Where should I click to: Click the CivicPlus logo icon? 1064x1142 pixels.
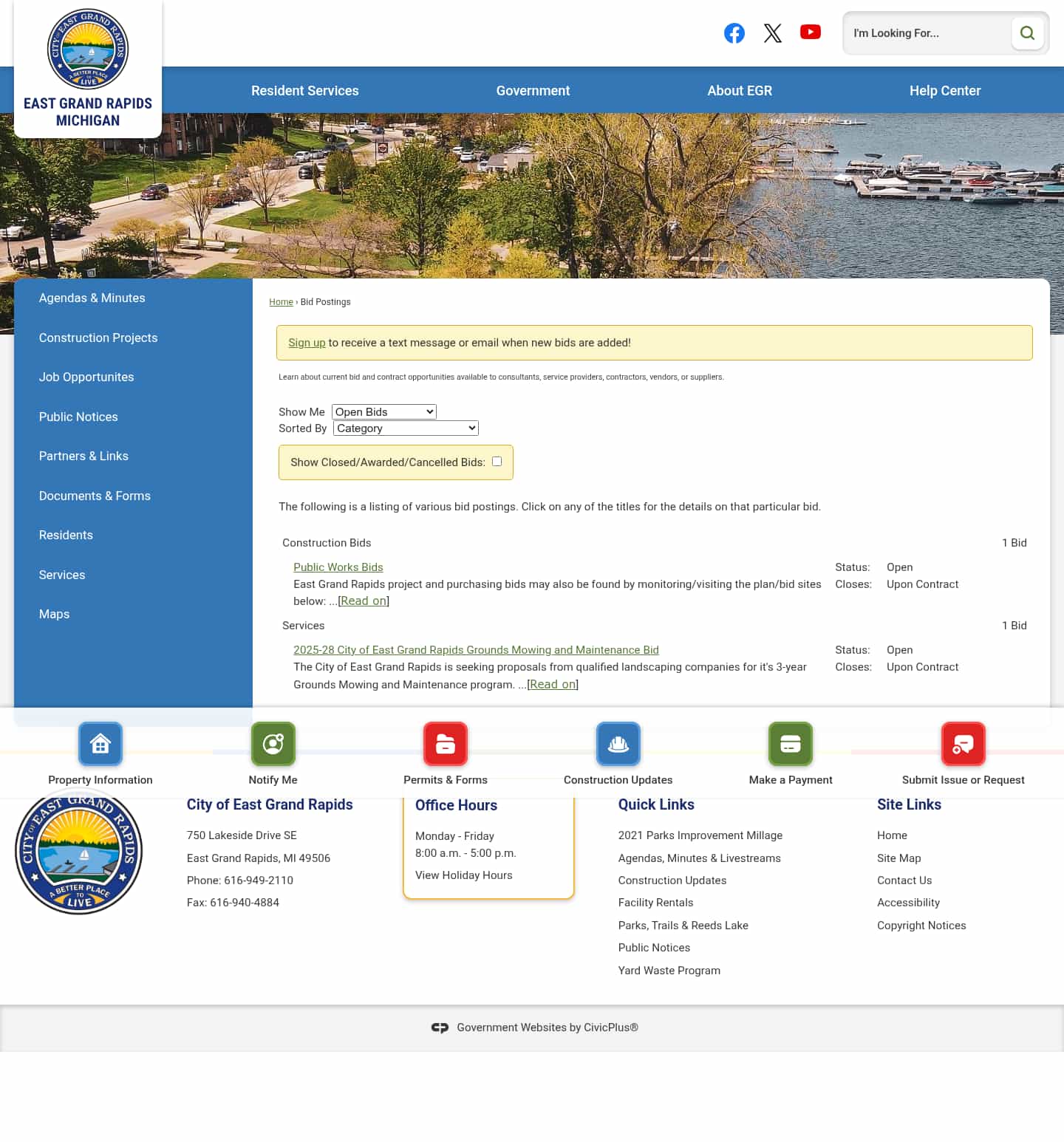click(440, 1028)
